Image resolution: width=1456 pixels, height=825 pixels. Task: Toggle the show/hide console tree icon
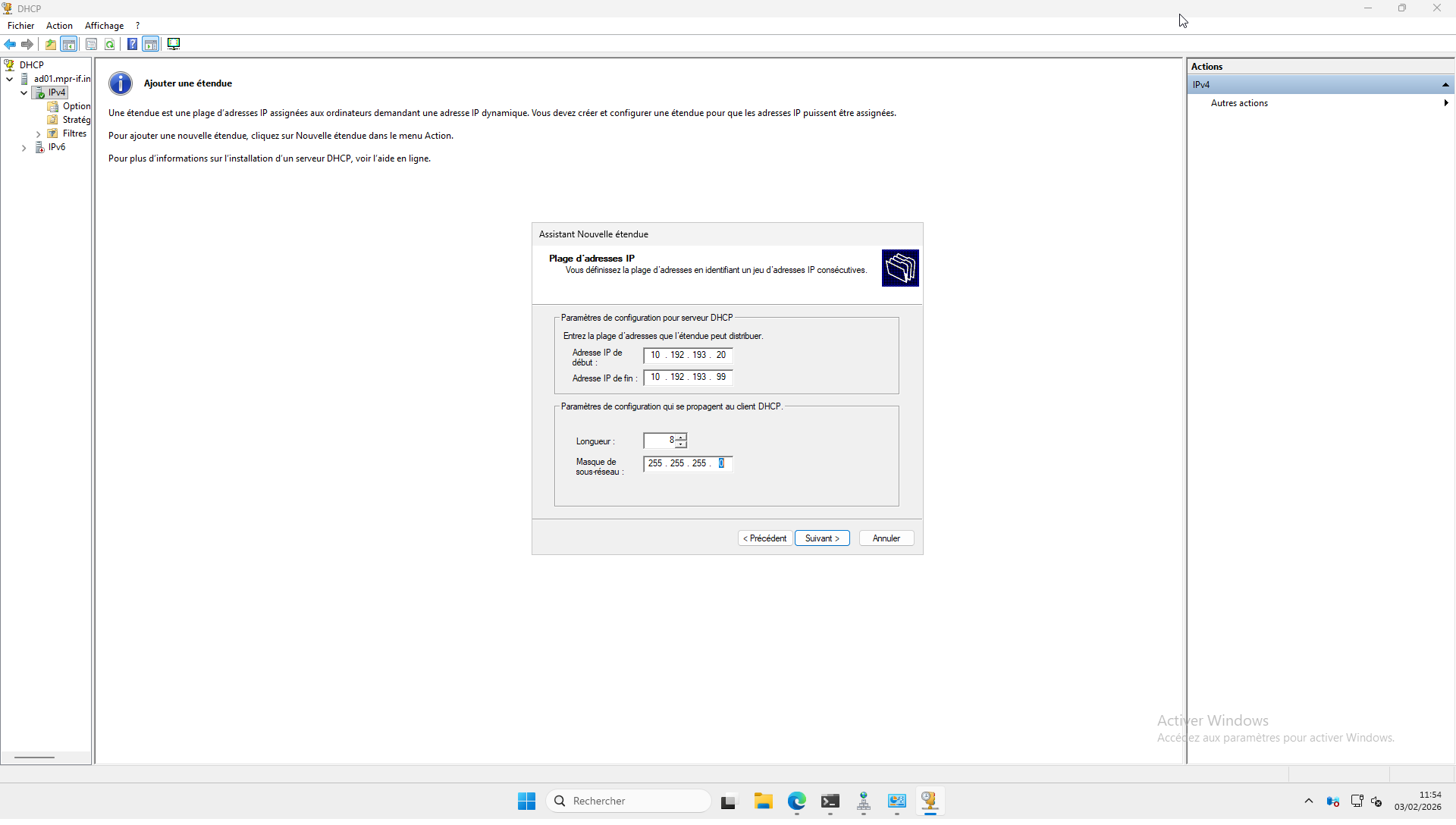[x=69, y=44]
